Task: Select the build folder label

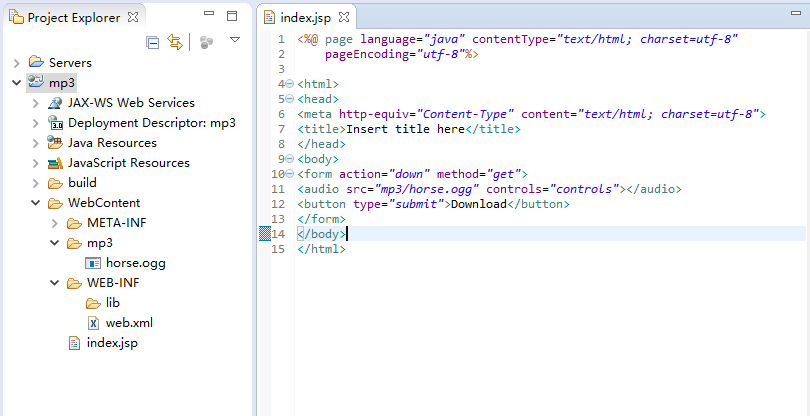Action: pos(82,183)
